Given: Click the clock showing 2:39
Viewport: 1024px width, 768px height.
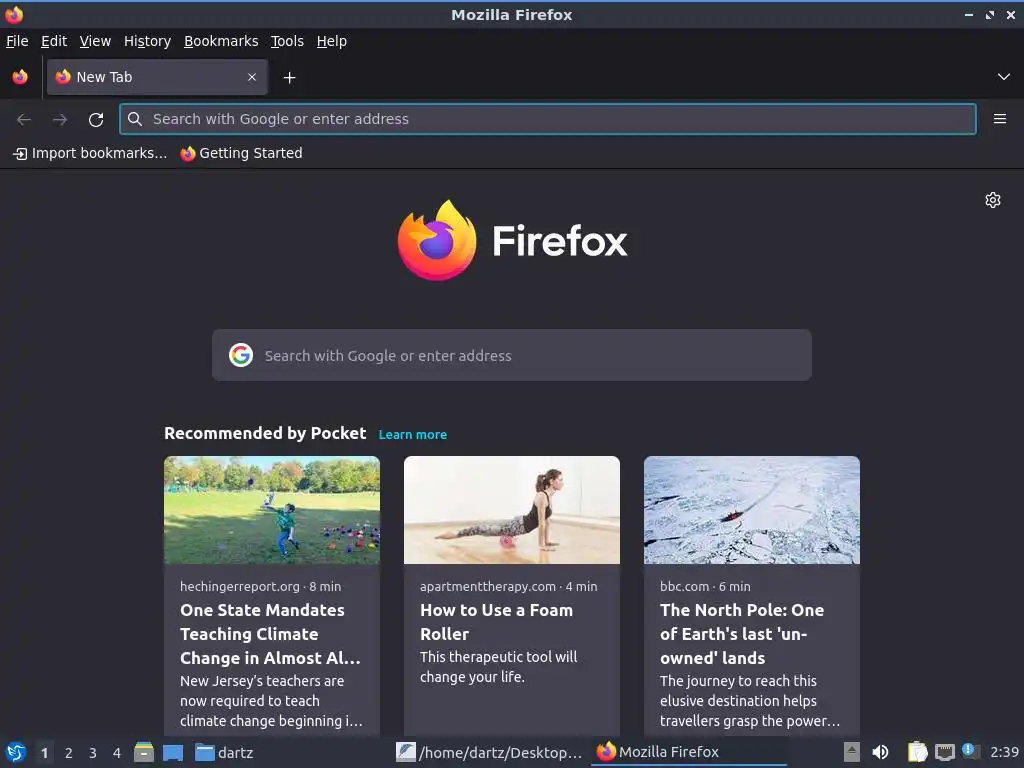Looking at the screenshot, I should tap(1004, 752).
